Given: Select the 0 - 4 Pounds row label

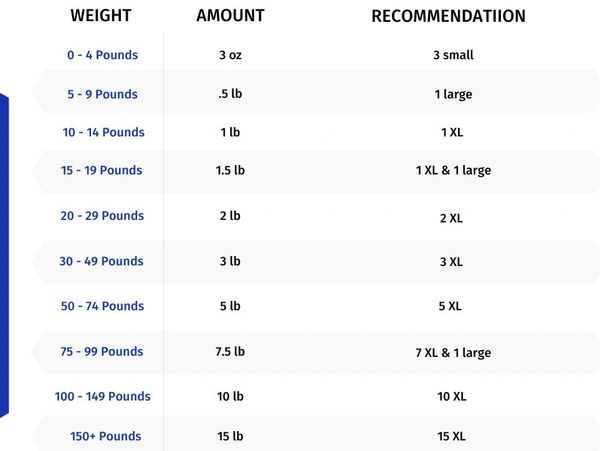Looking at the screenshot, I should pyautogui.click(x=103, y=55).
